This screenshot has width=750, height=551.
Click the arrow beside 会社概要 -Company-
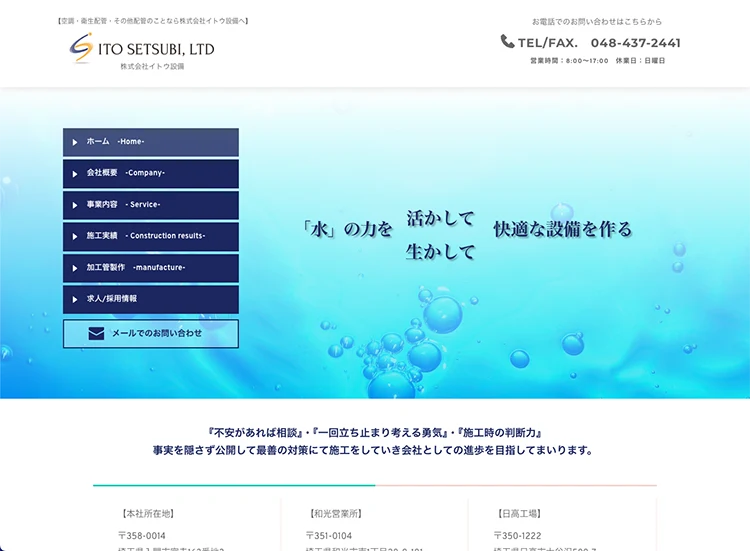[x=75, y=174]
